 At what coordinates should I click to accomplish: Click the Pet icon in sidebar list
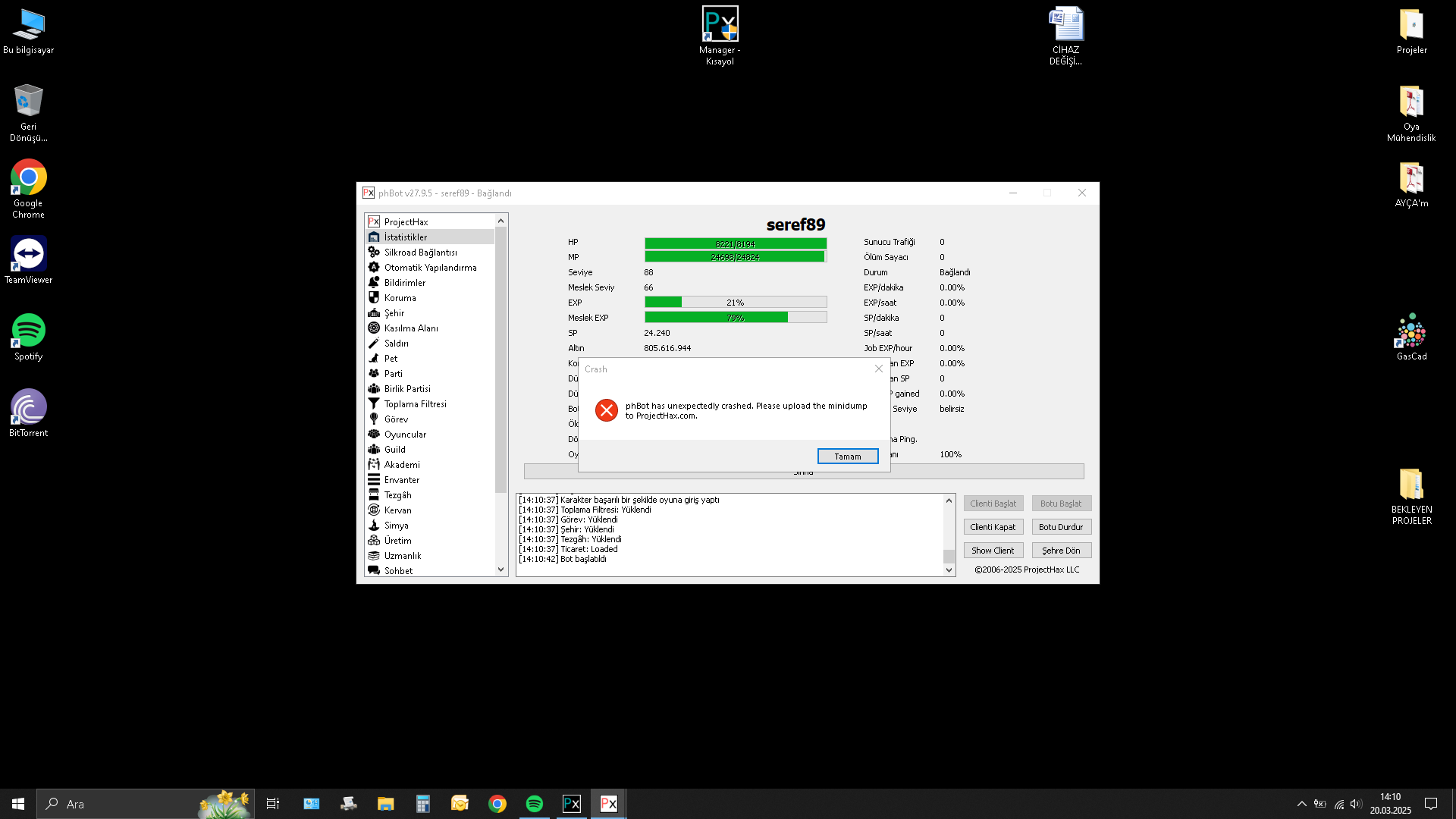374,358
